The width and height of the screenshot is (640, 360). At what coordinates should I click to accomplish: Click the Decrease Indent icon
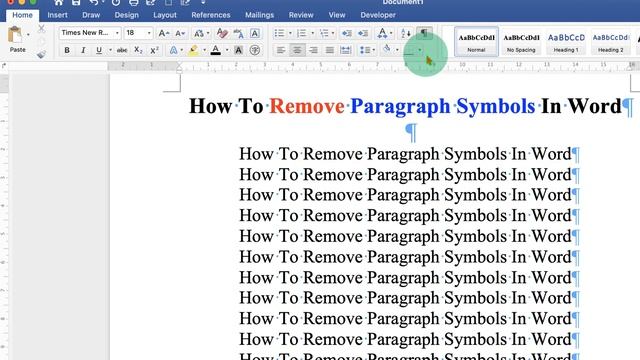coord(347,33)
